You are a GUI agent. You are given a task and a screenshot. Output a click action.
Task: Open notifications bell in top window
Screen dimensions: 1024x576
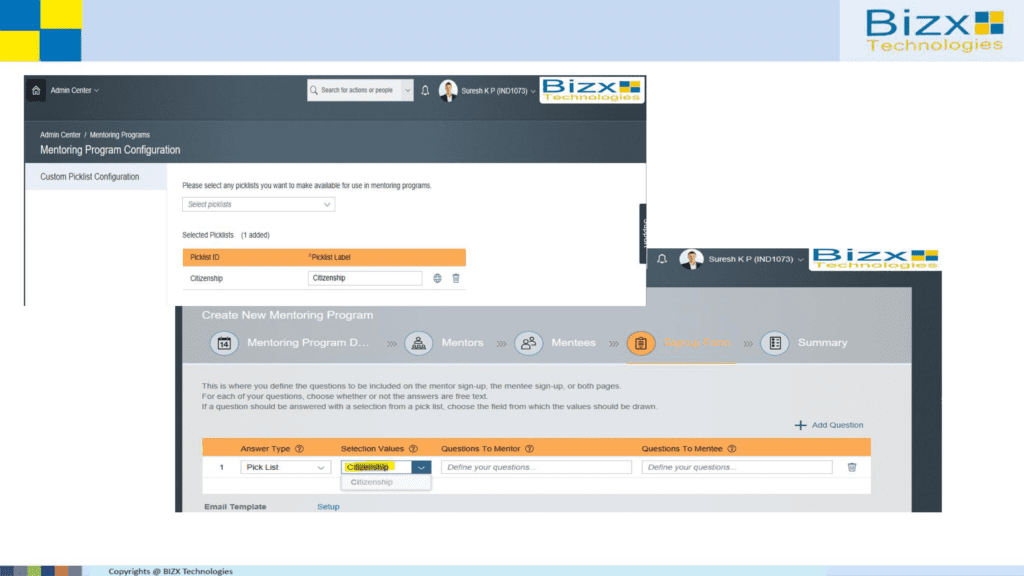pyautogui.click(x=425, y=91)
